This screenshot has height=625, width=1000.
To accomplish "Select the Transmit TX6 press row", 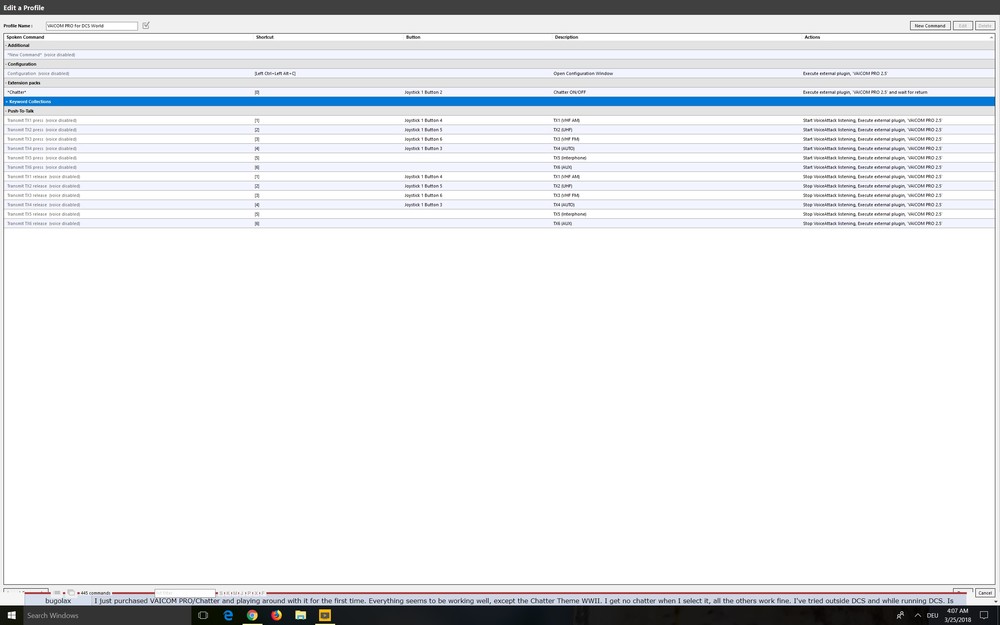I will (499, 167).
